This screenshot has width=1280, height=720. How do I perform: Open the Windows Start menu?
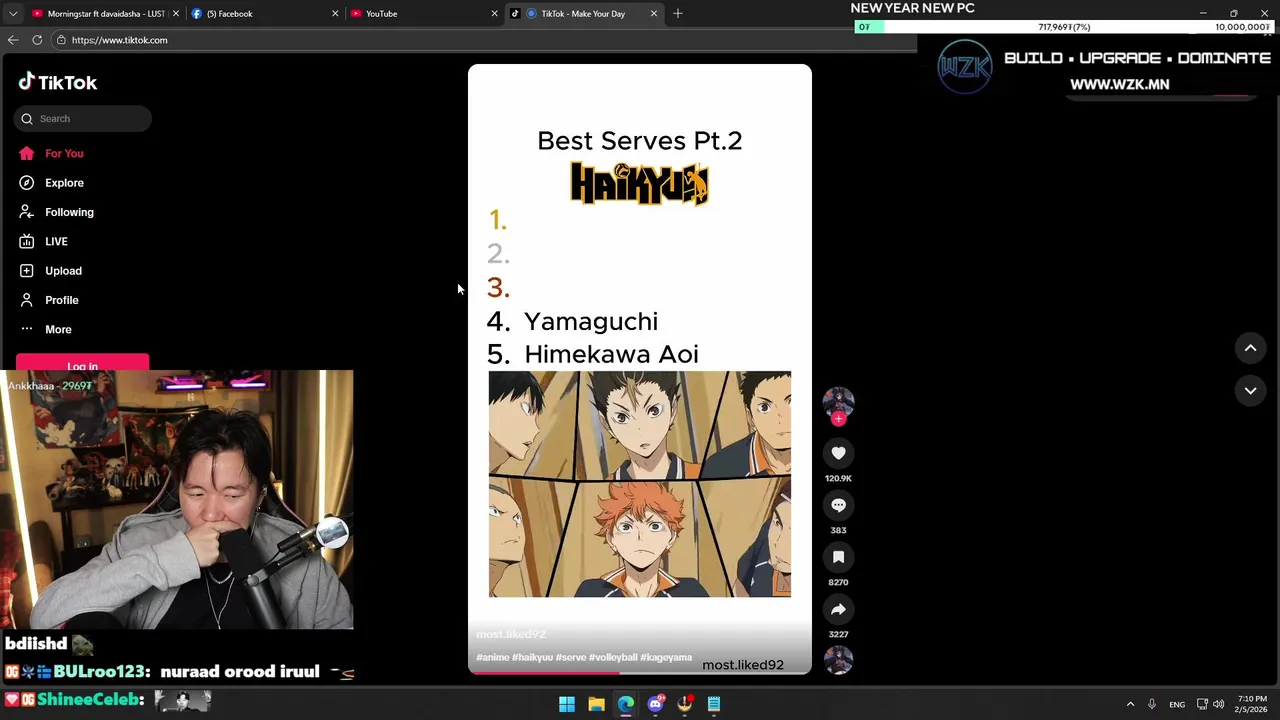click(x=567, y=704)
